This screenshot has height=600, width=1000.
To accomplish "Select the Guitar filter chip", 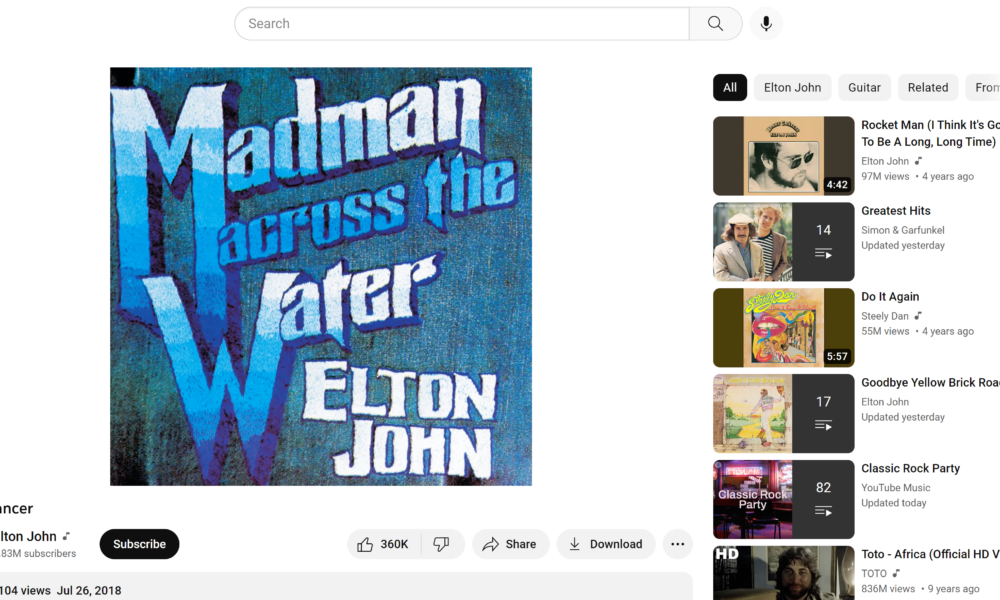I will [864, 87].
